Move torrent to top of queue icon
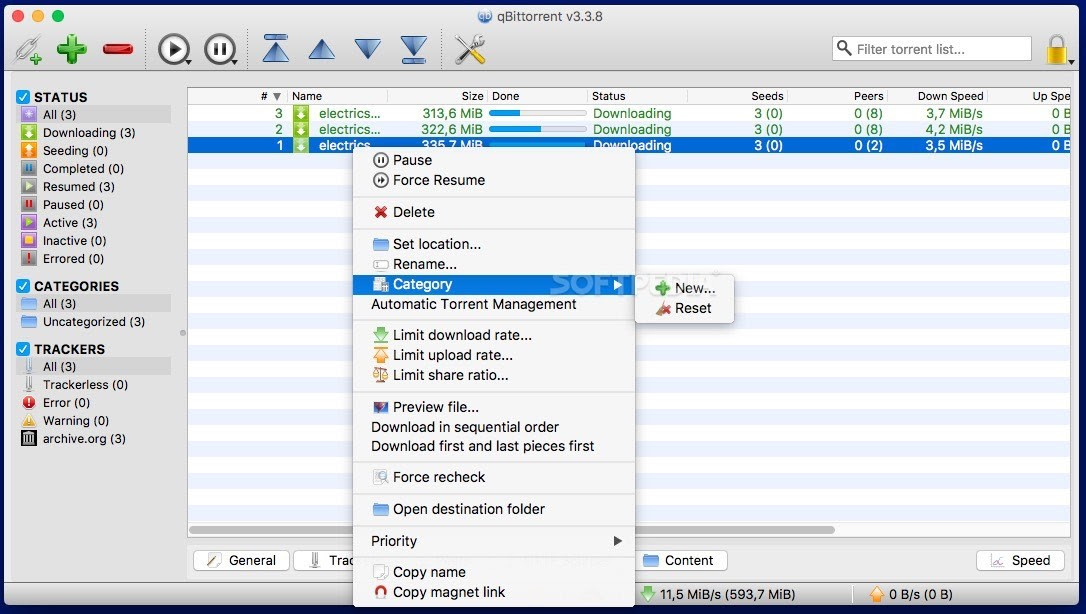This screenshot has width=1086, height=614. (276, 48)
